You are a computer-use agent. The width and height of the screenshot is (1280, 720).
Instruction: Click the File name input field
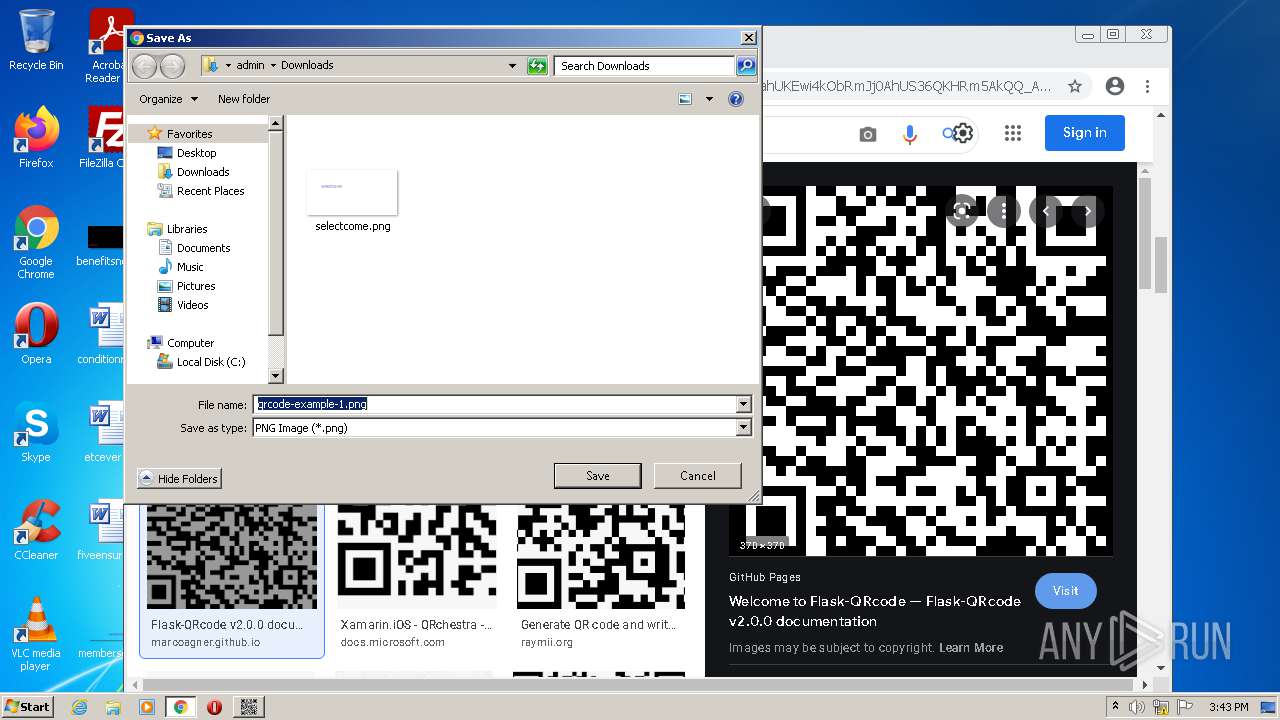pos(495,404)
